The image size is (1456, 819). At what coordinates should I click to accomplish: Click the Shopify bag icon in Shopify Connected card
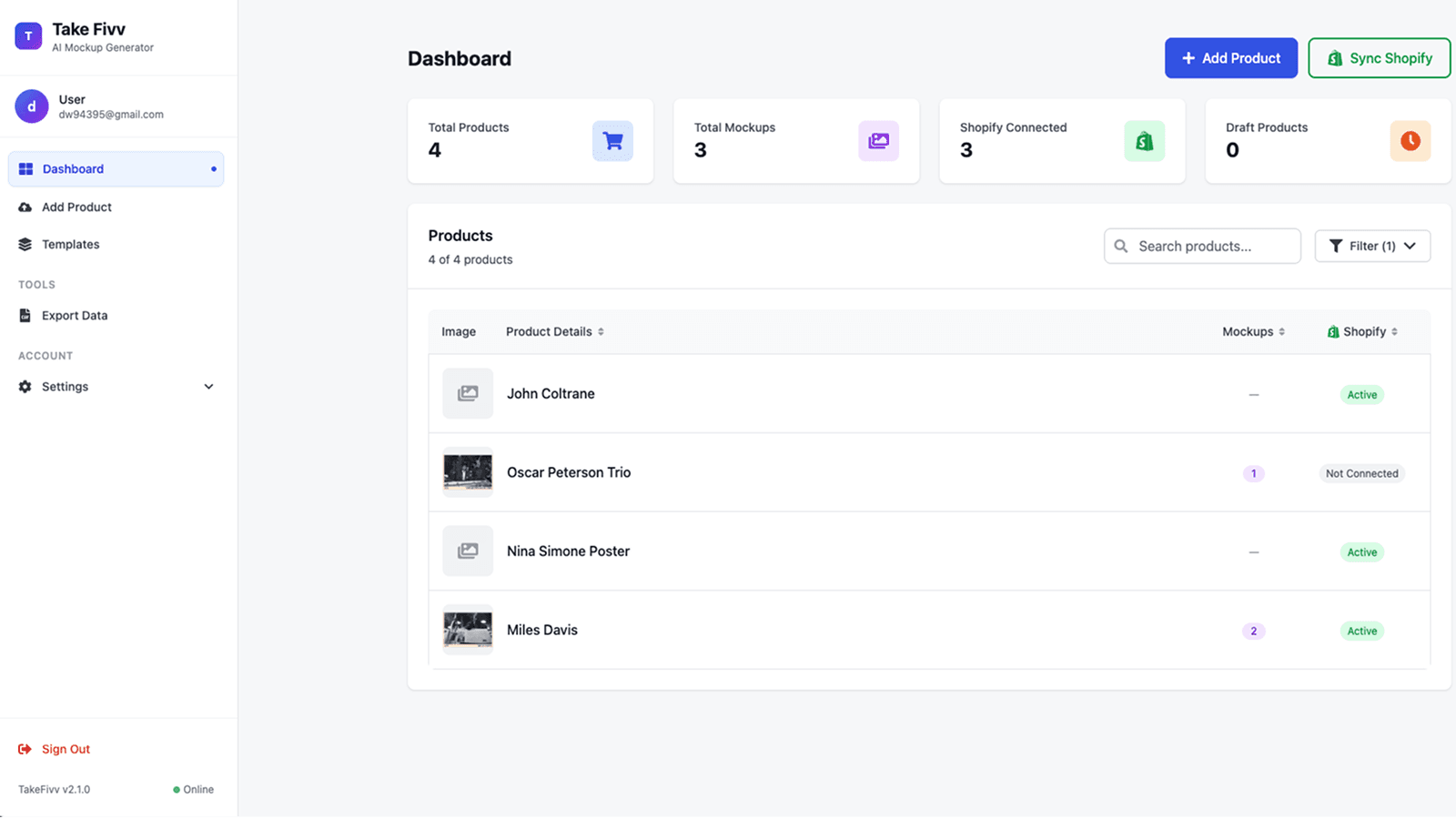[1144, 141]
